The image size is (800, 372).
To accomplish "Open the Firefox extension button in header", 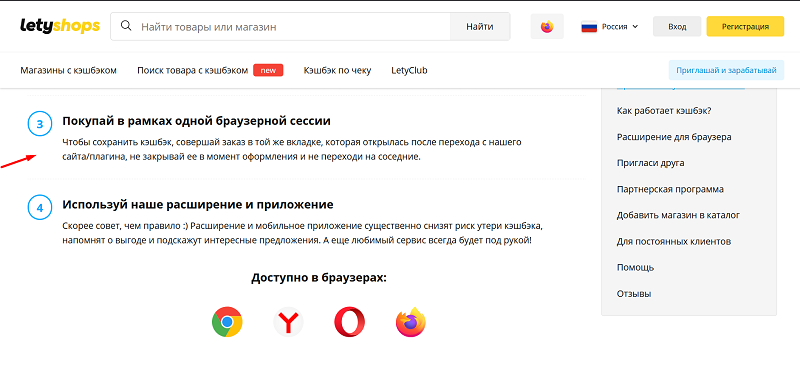I will click(x=547, y=27).
